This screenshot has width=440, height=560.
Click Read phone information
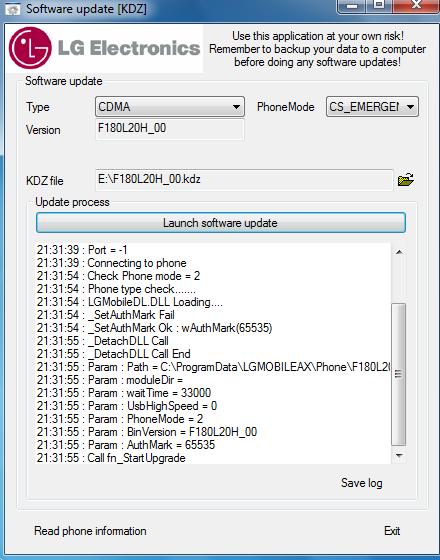[x=90, y=531]
